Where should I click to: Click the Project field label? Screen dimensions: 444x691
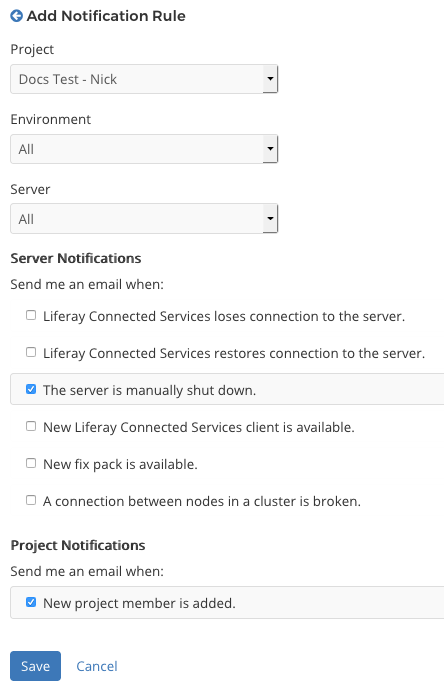click(32, 49)
